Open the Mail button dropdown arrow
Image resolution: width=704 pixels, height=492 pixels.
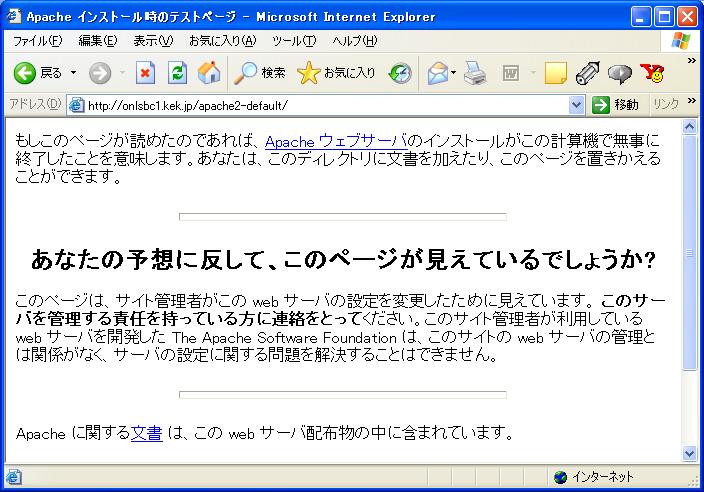pyautogui.click(x=453, y=73)
